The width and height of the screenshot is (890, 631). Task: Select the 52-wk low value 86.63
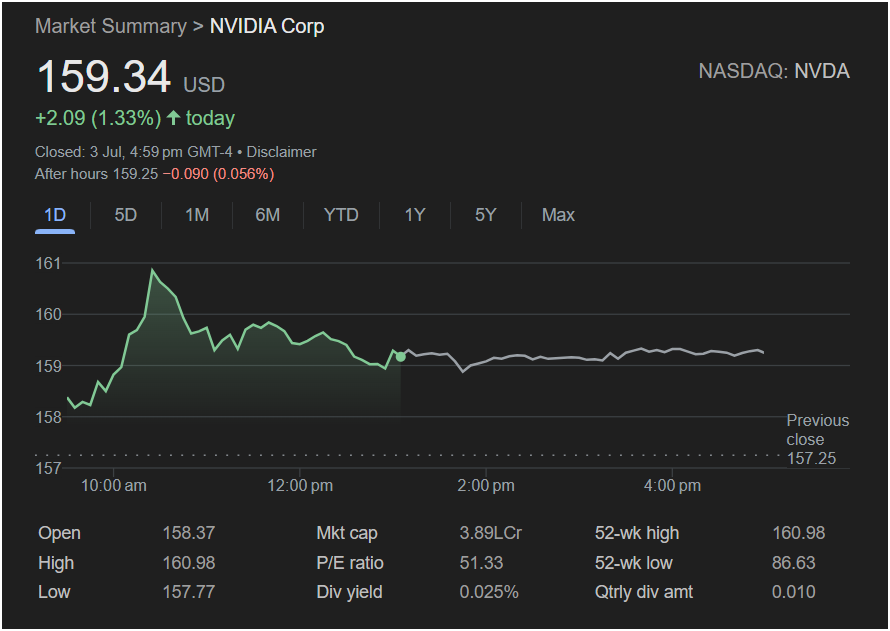(x=794, y=563)
